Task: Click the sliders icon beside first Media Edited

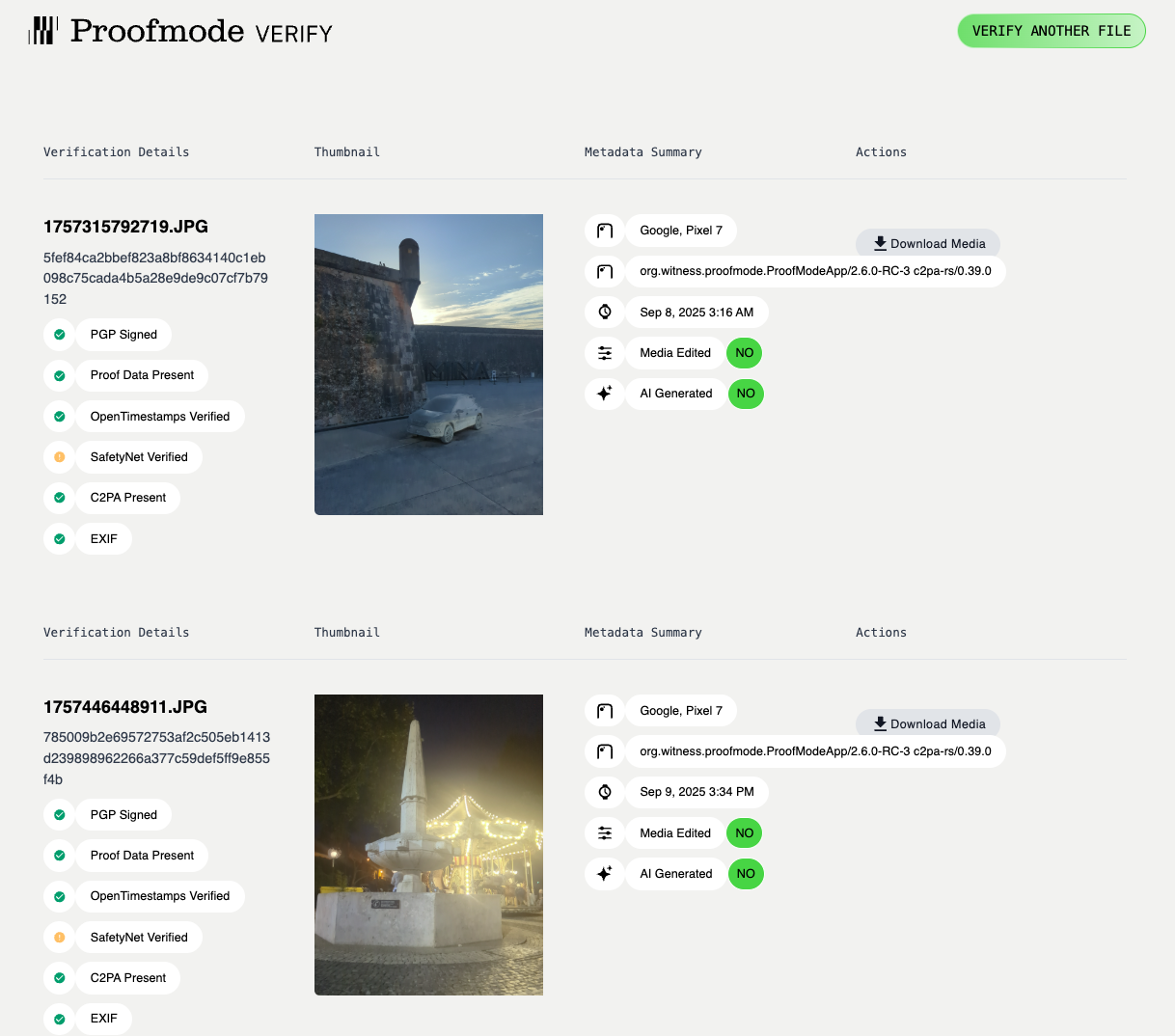Action: pos(605,353)
